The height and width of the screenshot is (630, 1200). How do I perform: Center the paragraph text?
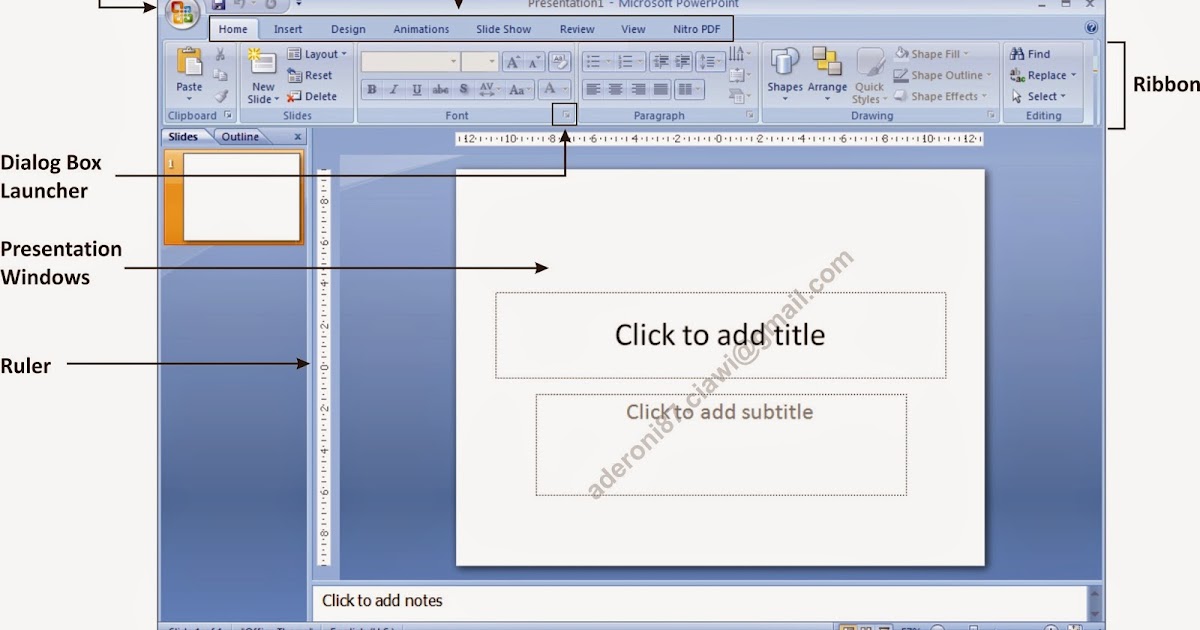(615, 89)
